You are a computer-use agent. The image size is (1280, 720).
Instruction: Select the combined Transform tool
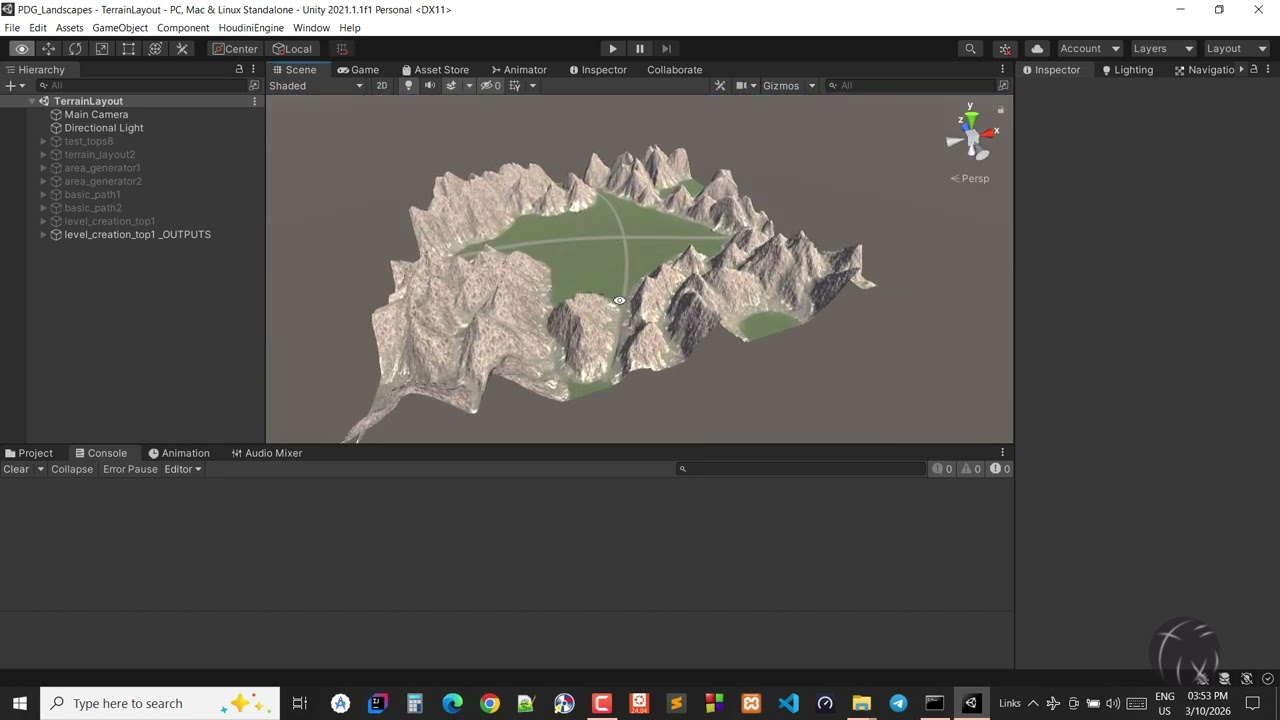point(155,49)
